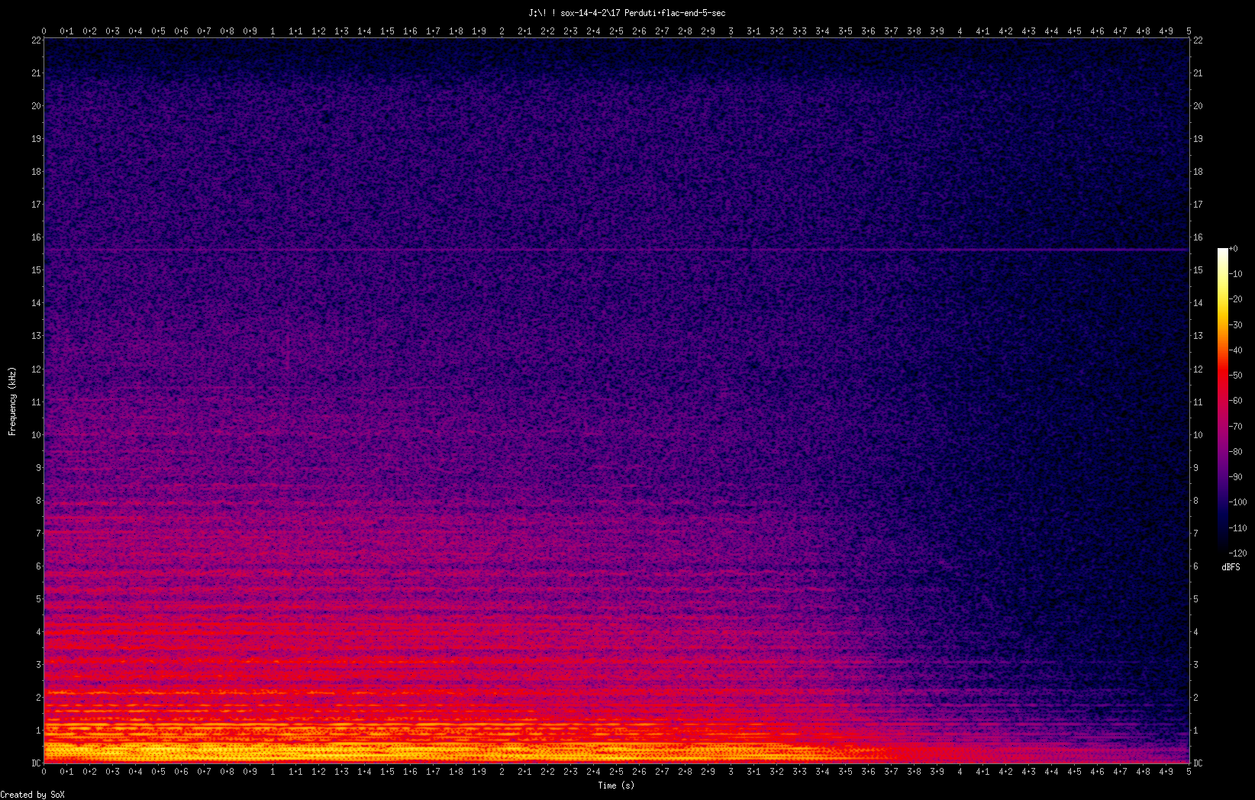The width and height of the screenshot is (1255, 800).
Task: Click "2" second tick on top time axis
Action: pos(502,31)
